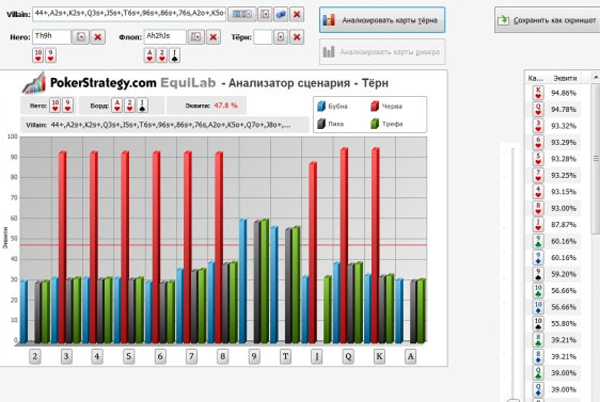Screen dimensions: 600x402
Task: Click blue Бубна legend swatch
Action: 321,106
